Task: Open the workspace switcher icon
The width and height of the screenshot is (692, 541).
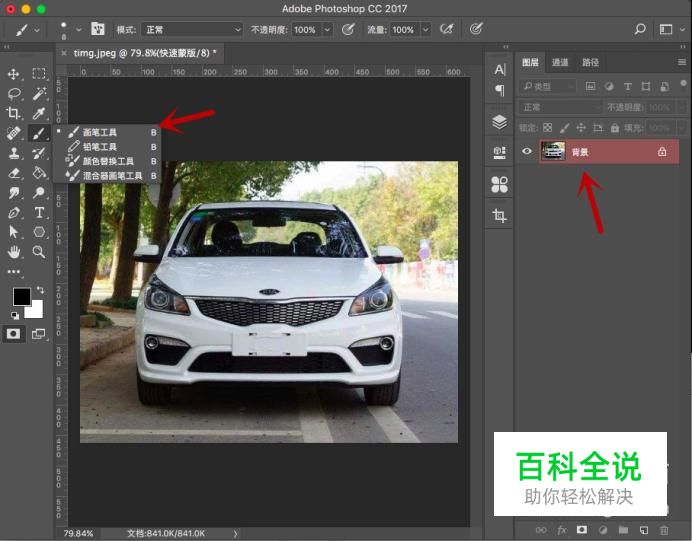Action: point(666,29)
